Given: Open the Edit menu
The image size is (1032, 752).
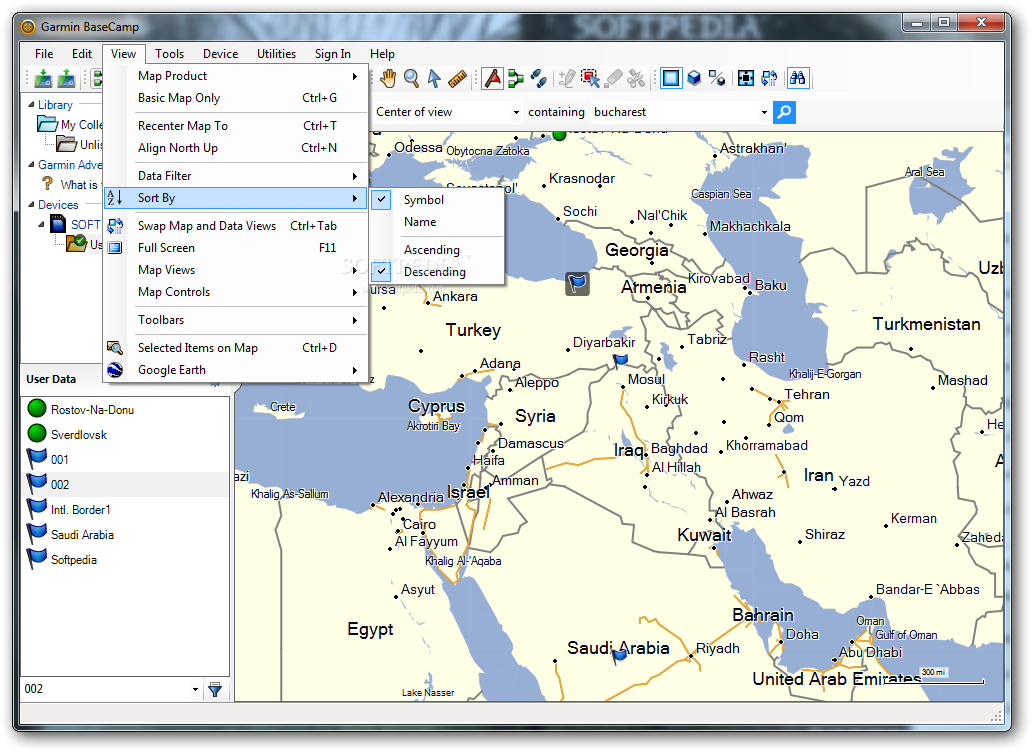Looking at the screenshot, I should 82,54.
